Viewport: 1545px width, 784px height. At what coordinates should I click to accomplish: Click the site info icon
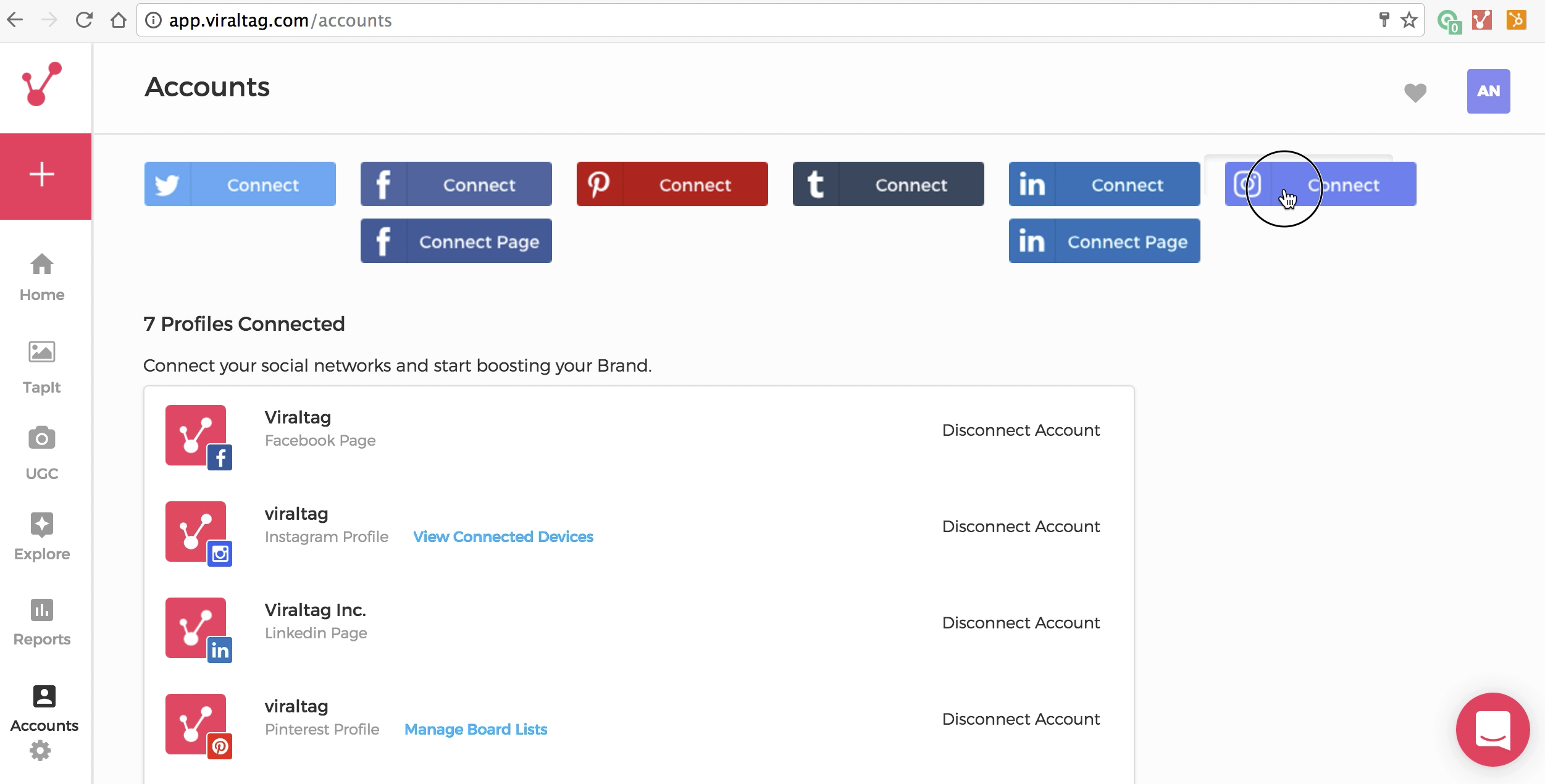point(153,20)
